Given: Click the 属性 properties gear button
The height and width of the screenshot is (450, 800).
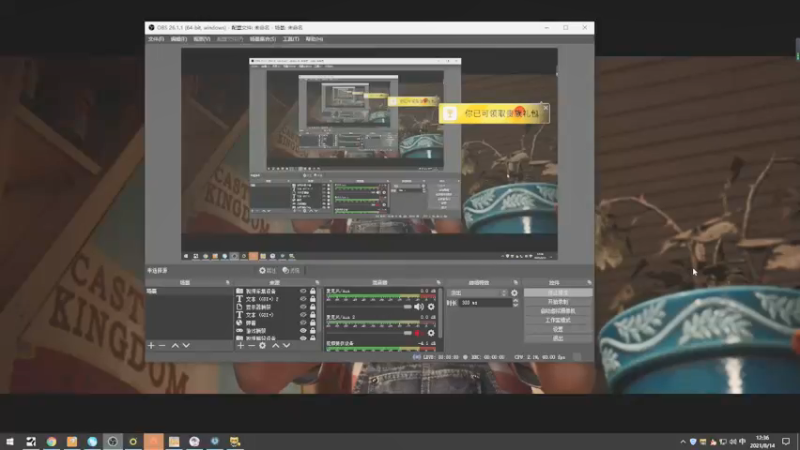Looking at the screenshot, I should point(267,270).
